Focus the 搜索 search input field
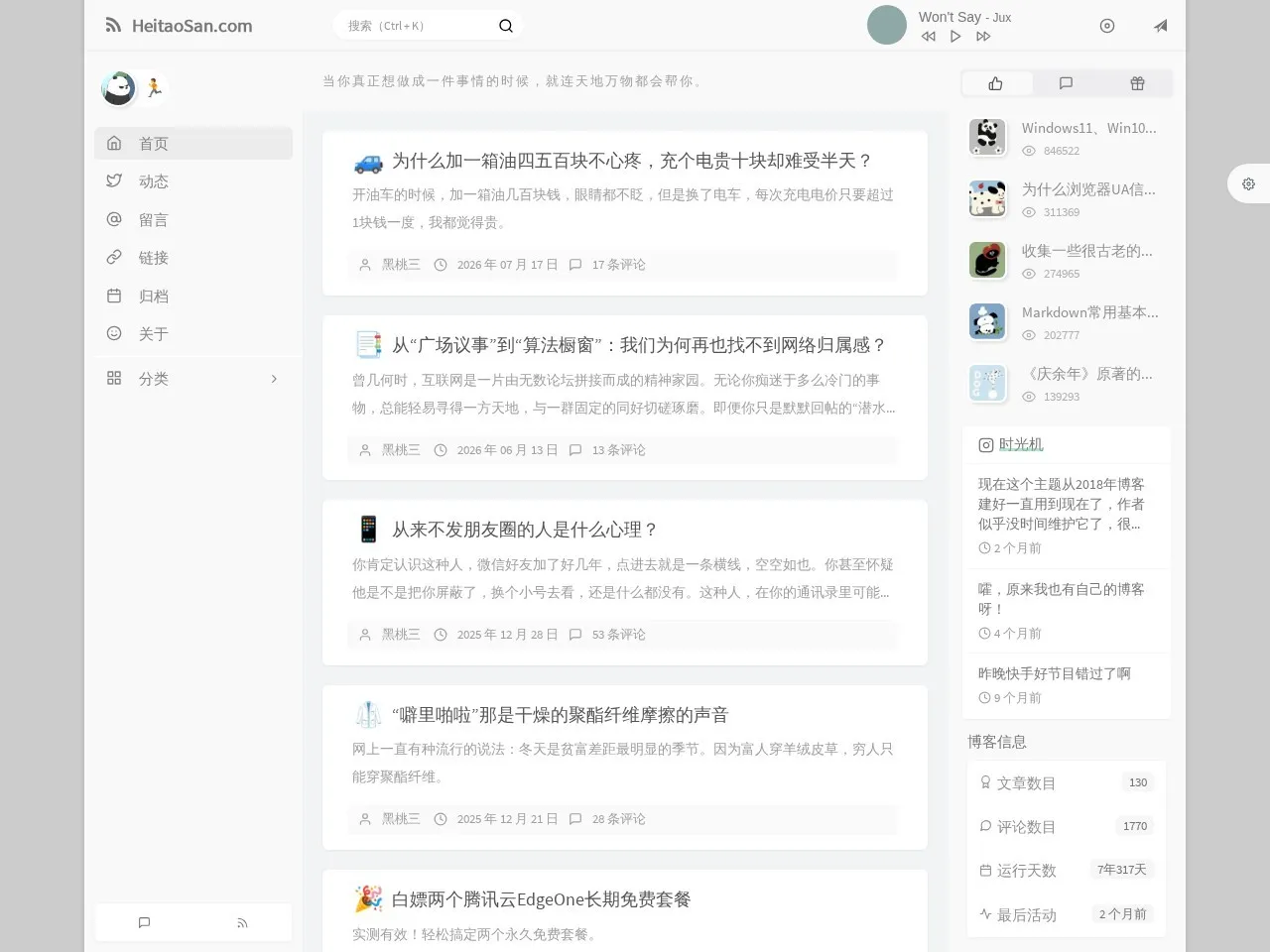This screenshot has width=1270, height=952. click(417, 26)
